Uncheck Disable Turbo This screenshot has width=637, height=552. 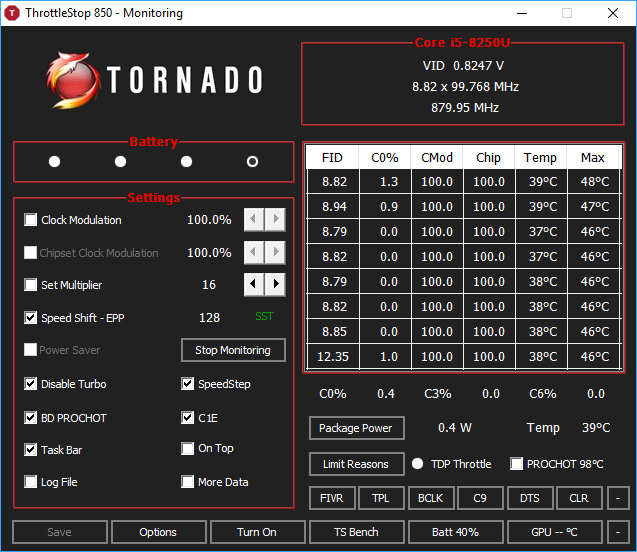(30, 383)
